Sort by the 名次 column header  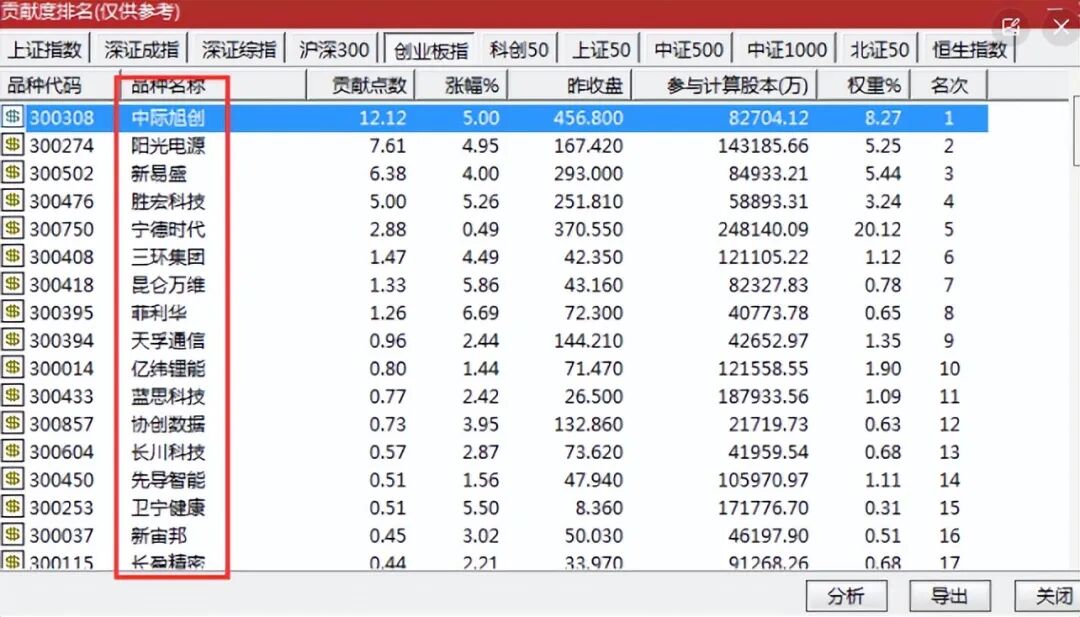click(949, 85)
